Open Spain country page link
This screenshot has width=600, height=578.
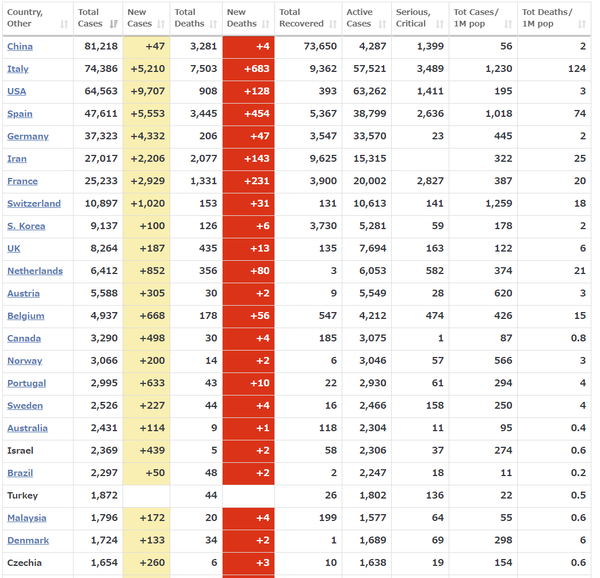(20, 114)
